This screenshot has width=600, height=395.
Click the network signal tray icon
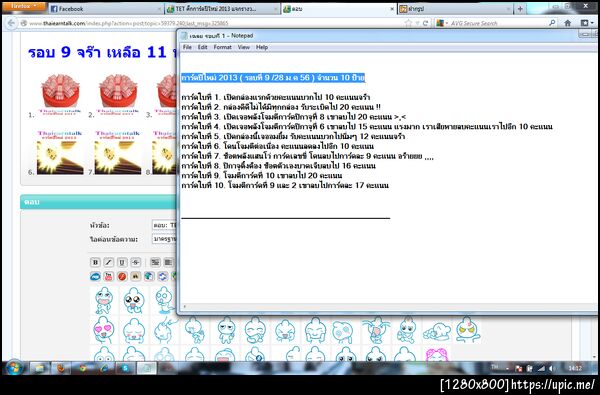coord(541,369)
